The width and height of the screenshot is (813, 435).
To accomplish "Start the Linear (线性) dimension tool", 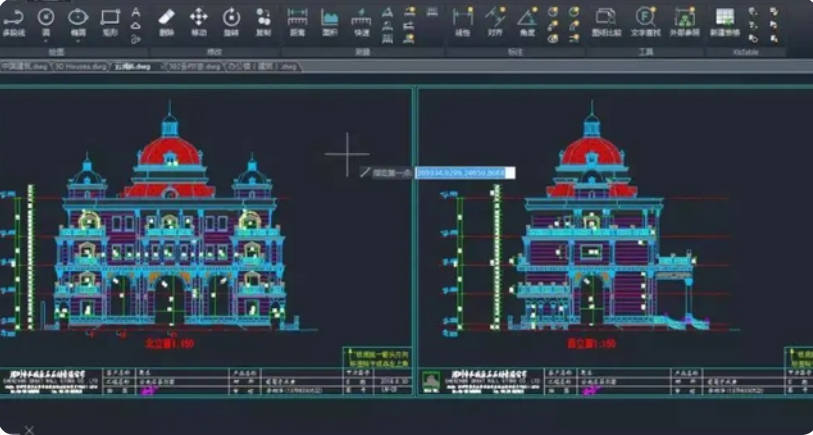I will pos(462,20).
